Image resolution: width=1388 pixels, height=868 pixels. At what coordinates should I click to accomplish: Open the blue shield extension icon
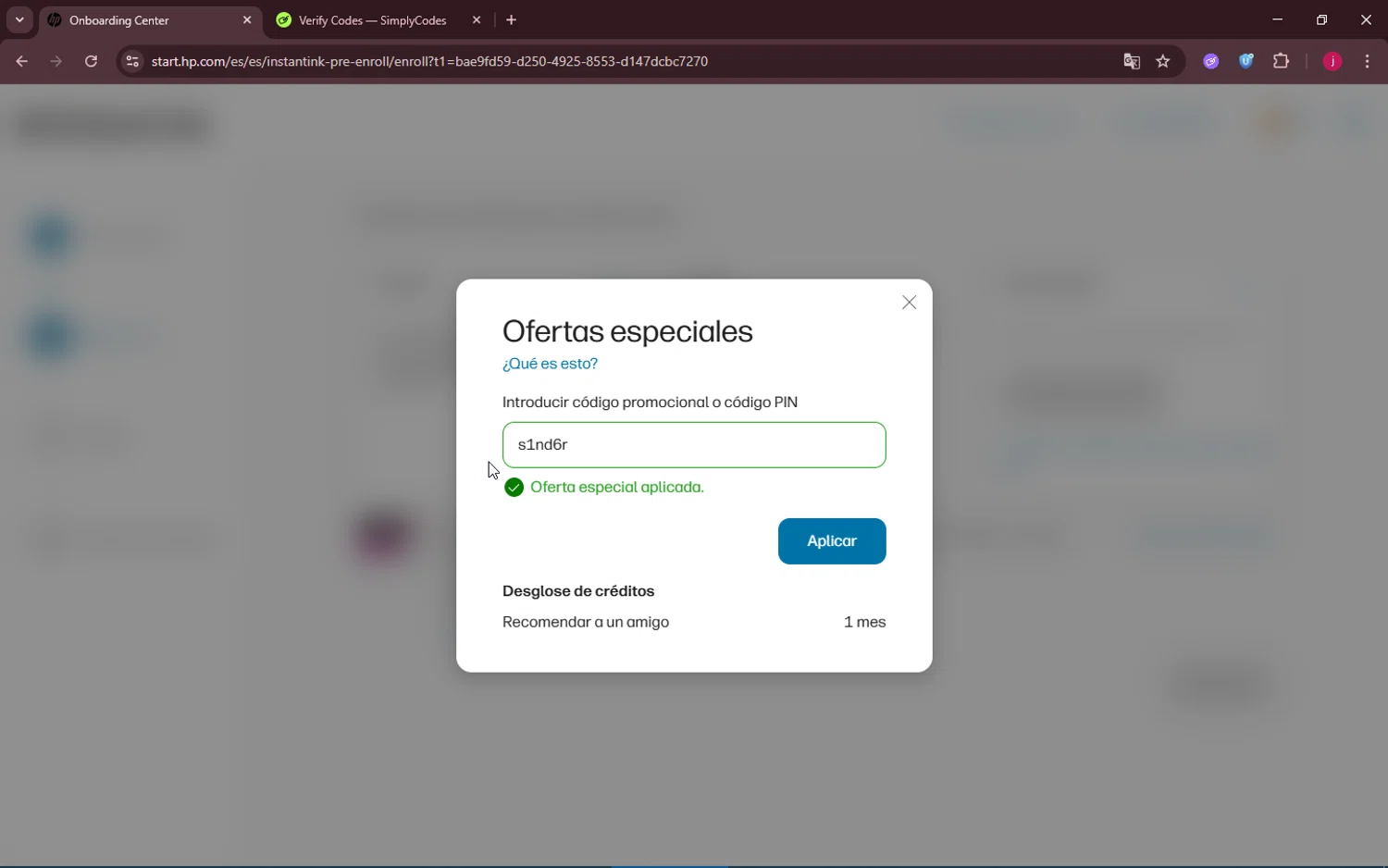(1246, 61)
